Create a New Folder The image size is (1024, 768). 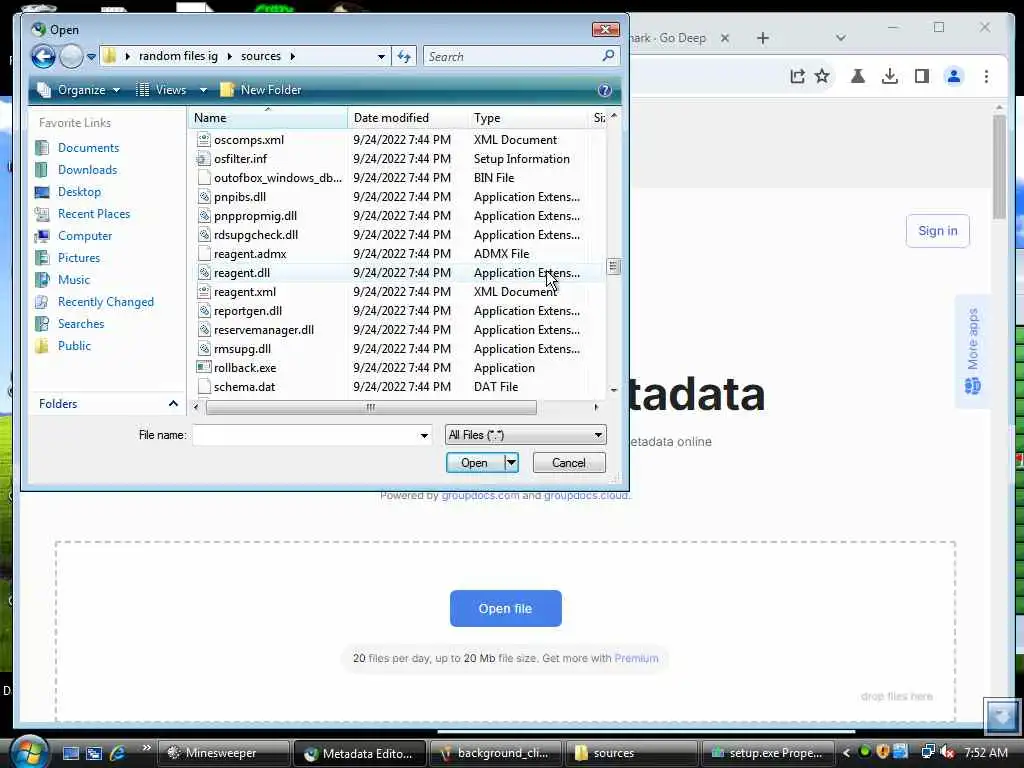[261, 90]
